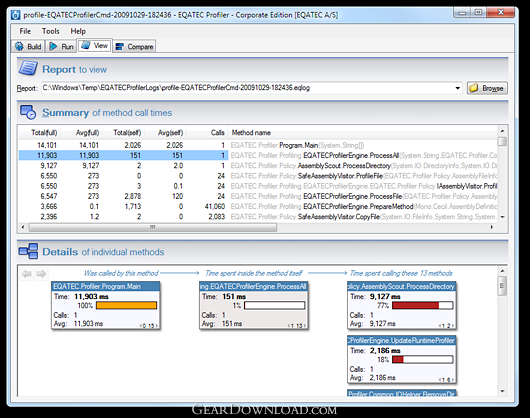The width and height of the screenshot is (530, 418).
Task: Open the EQATEC.Profiler.Program.Main caller box
Action: (105, 305)
